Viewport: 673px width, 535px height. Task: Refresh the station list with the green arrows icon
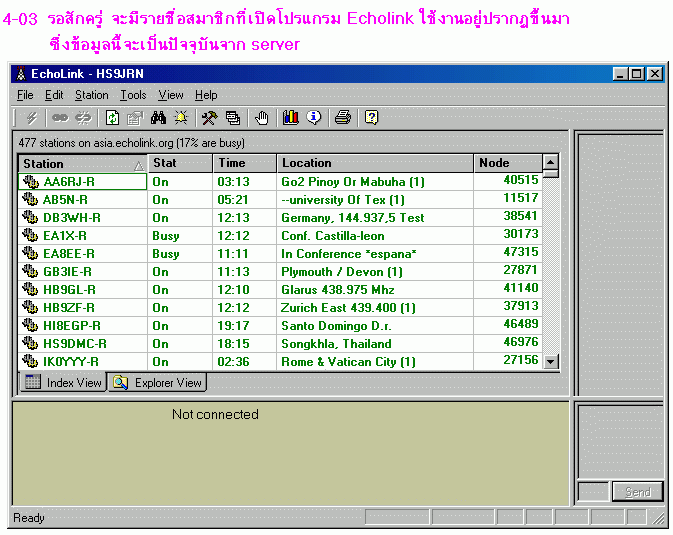112,118
